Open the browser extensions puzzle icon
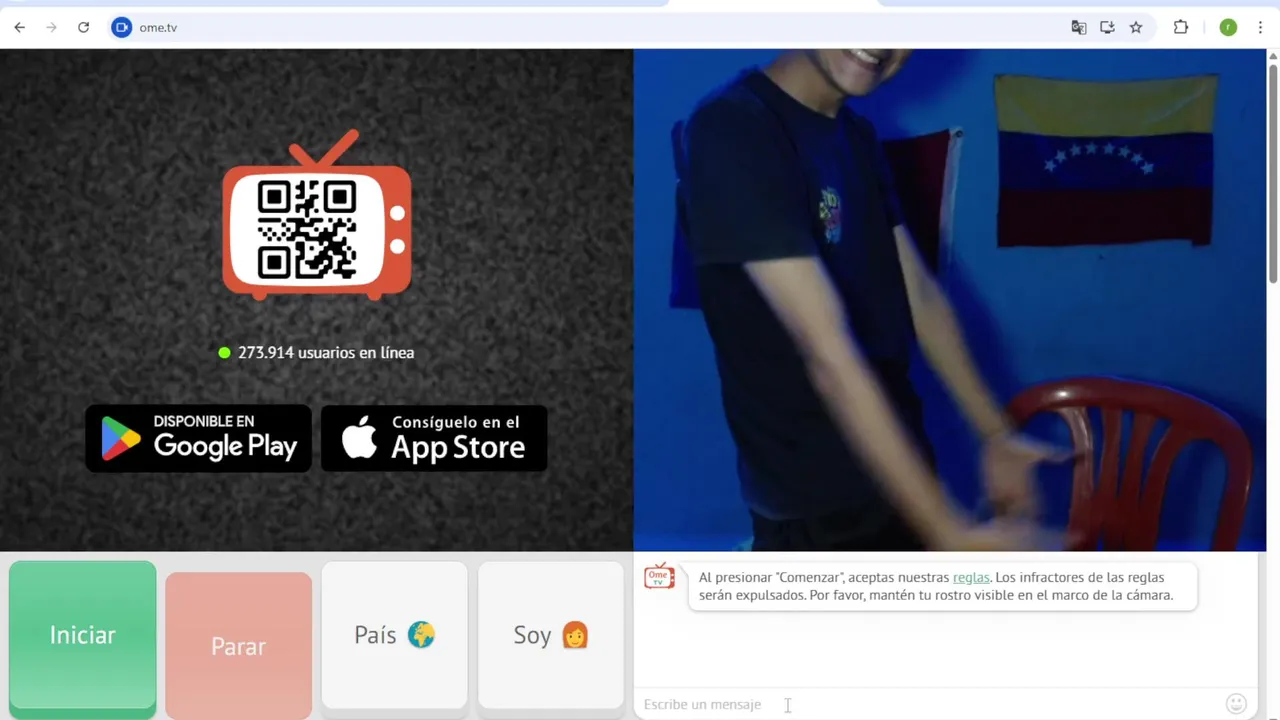 (x=1181, y=27)
